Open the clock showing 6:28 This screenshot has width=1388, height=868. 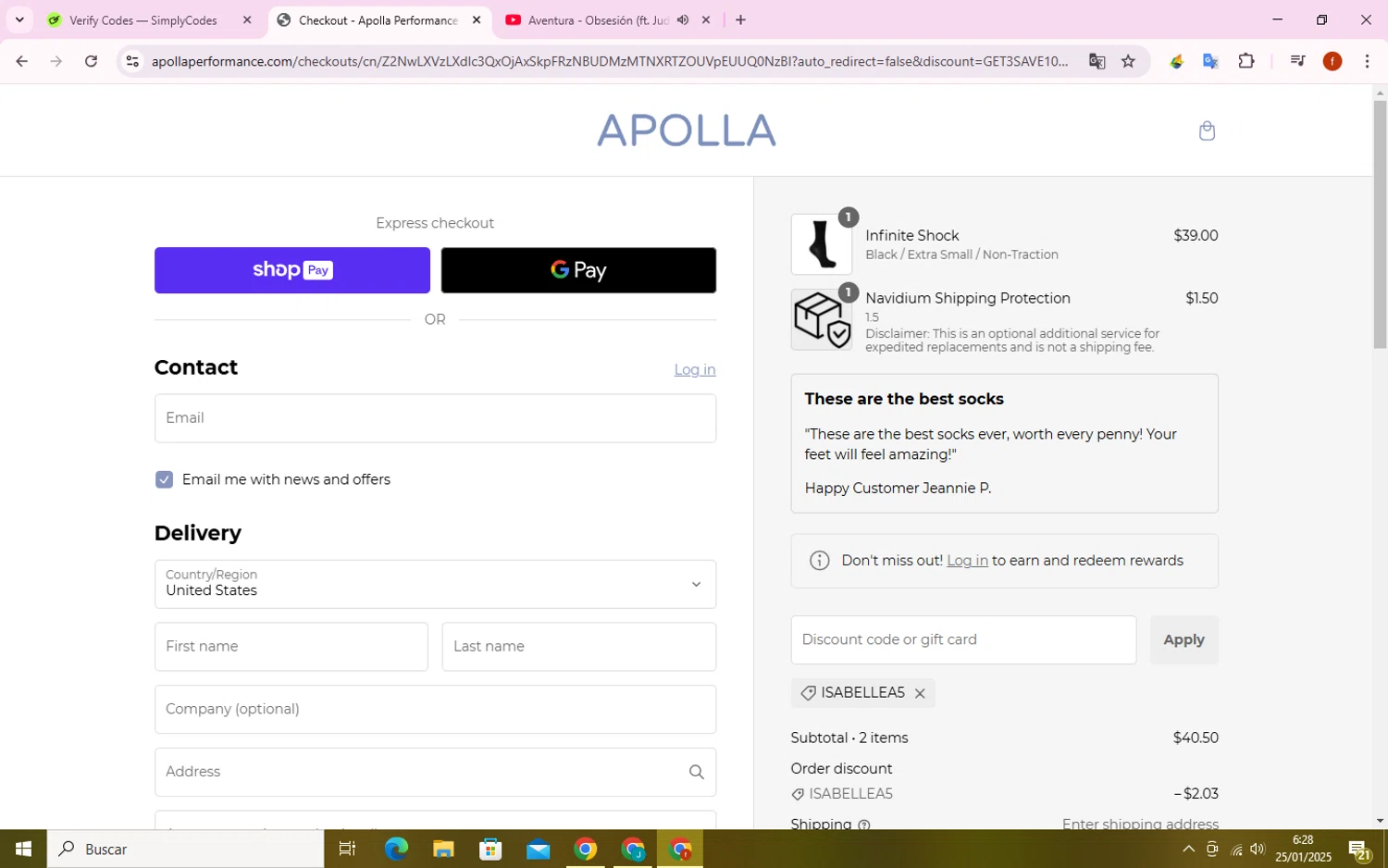point(1303,849)
